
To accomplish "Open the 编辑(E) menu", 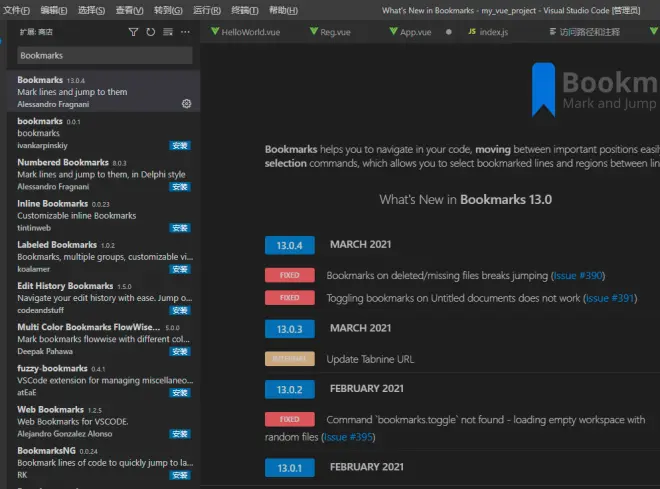I will pyautogui.click(x=54, y=10).
